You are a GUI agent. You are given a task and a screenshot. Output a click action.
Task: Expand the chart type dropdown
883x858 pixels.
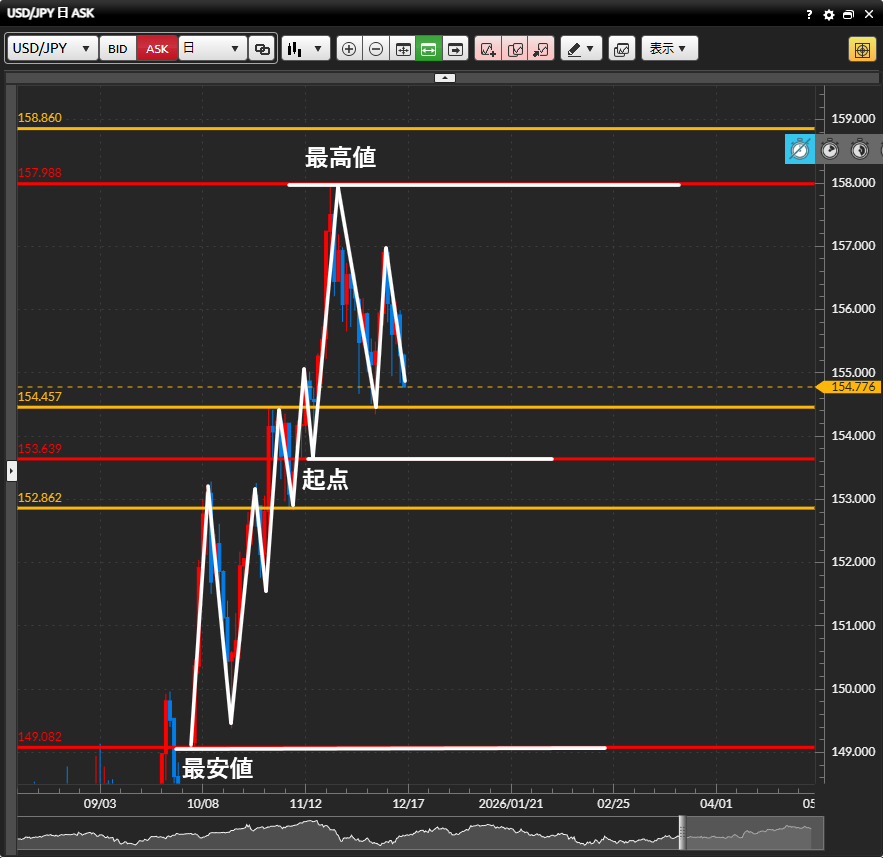coord(306,48)
